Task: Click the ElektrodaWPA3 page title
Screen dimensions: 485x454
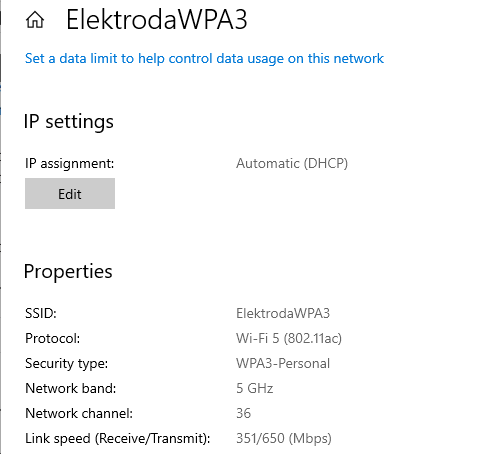Action: 157,20
